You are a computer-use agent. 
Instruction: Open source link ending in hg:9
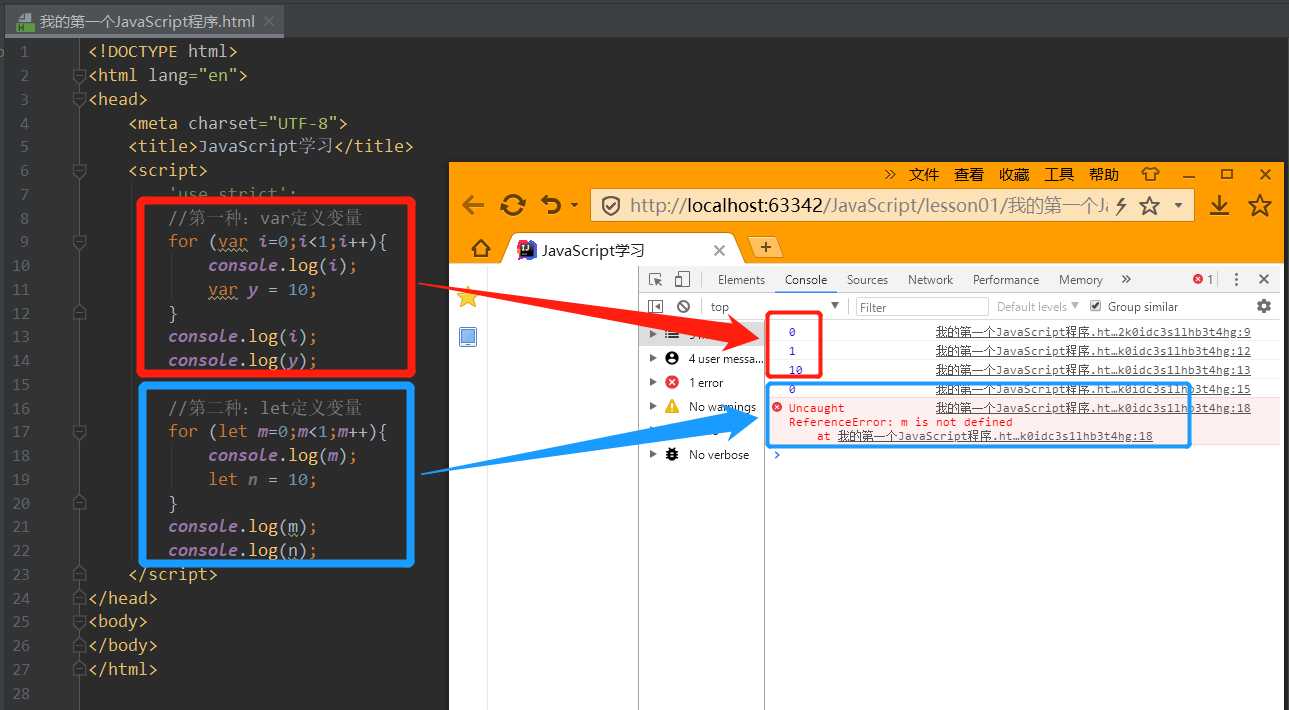pos(1093,332)
